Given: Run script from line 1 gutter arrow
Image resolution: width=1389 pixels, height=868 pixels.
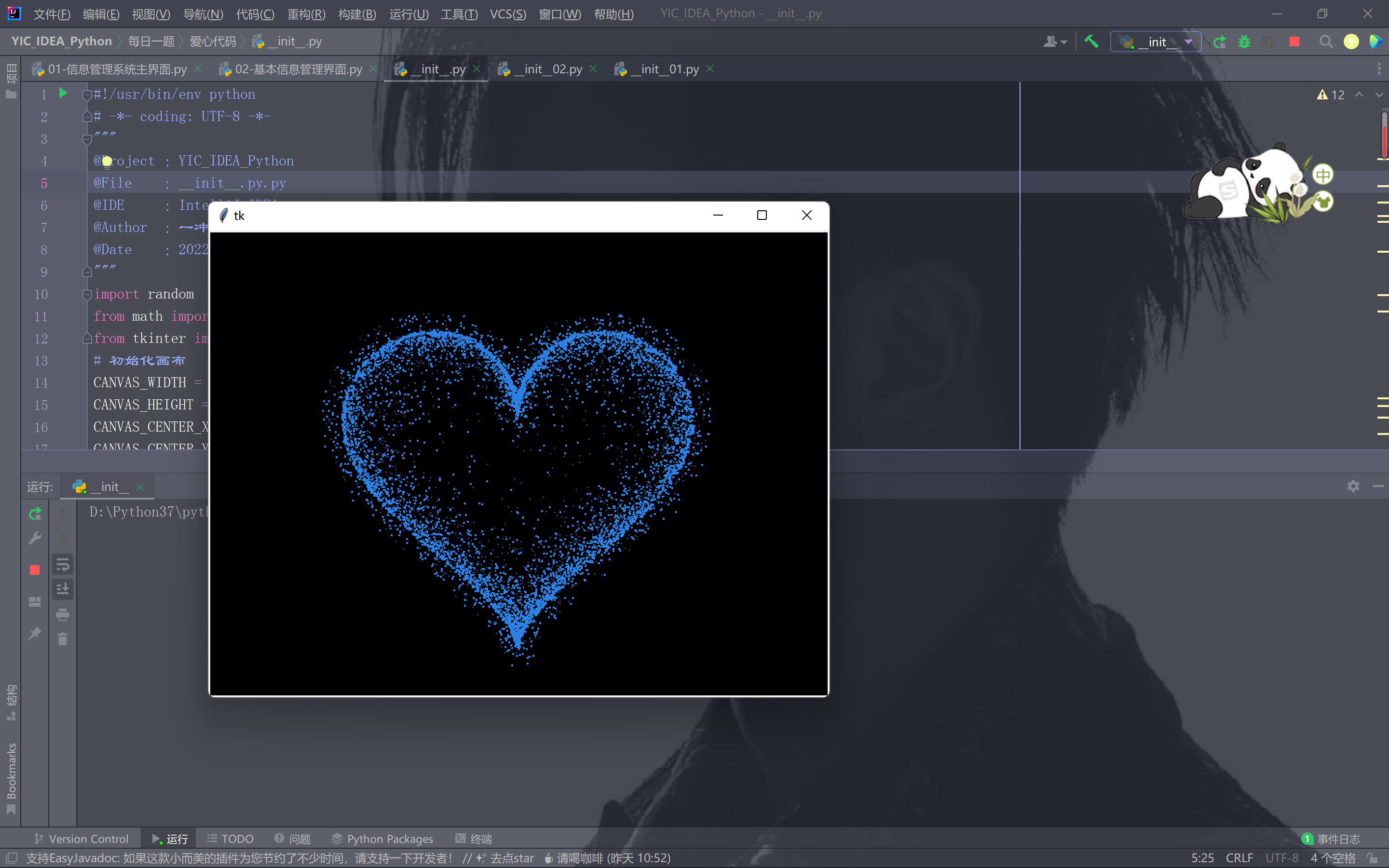Looking at the screenshot, I should click(63, 93).
